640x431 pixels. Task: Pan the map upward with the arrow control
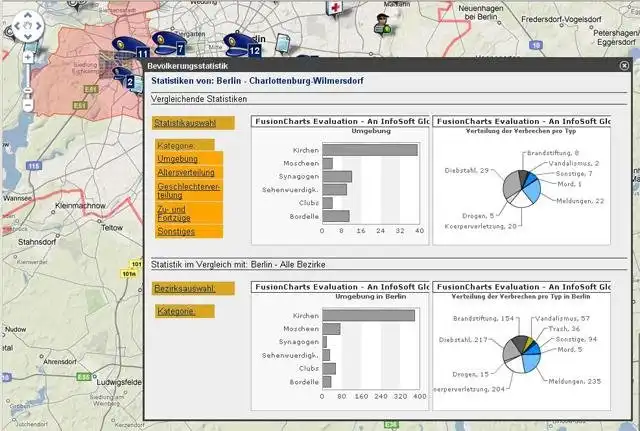(27, 15)
